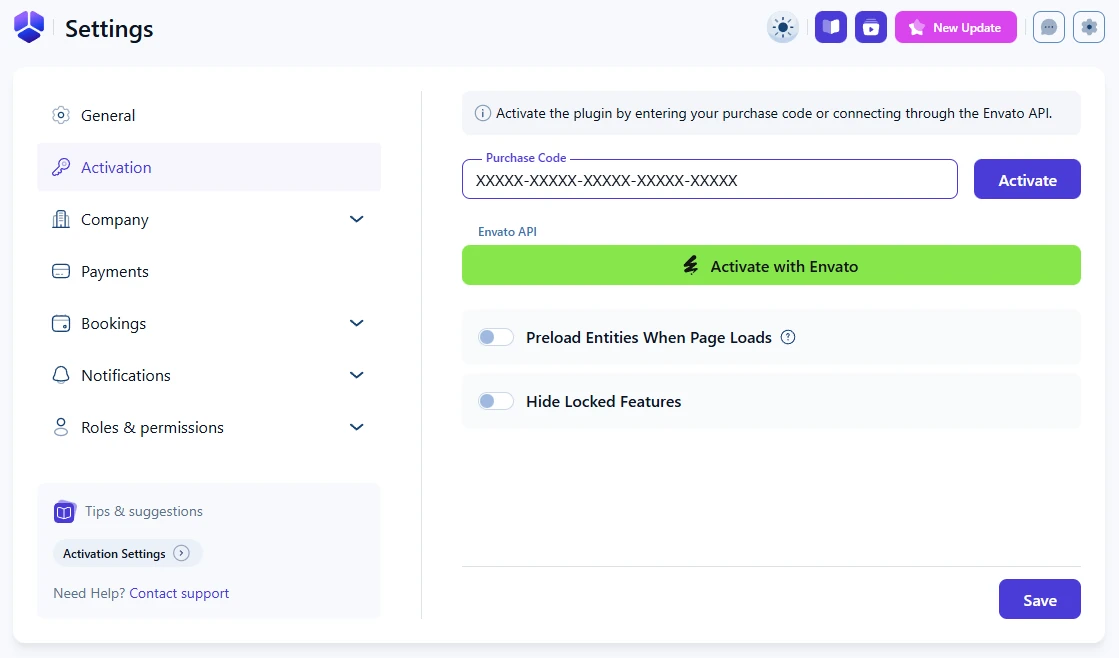1119x658 pixels.
Task: Enable Preload Entities When Page Loads toggle
Action: click(x=495, y=338)
